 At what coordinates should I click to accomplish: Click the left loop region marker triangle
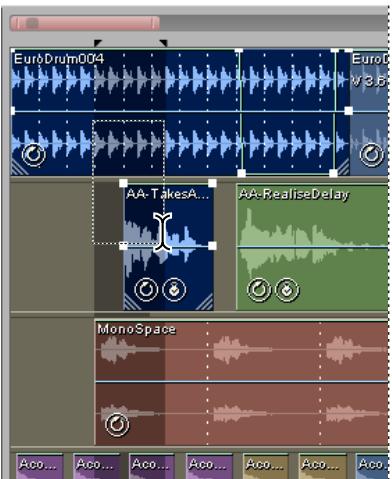pyautogui.click(x=97, y=43)
